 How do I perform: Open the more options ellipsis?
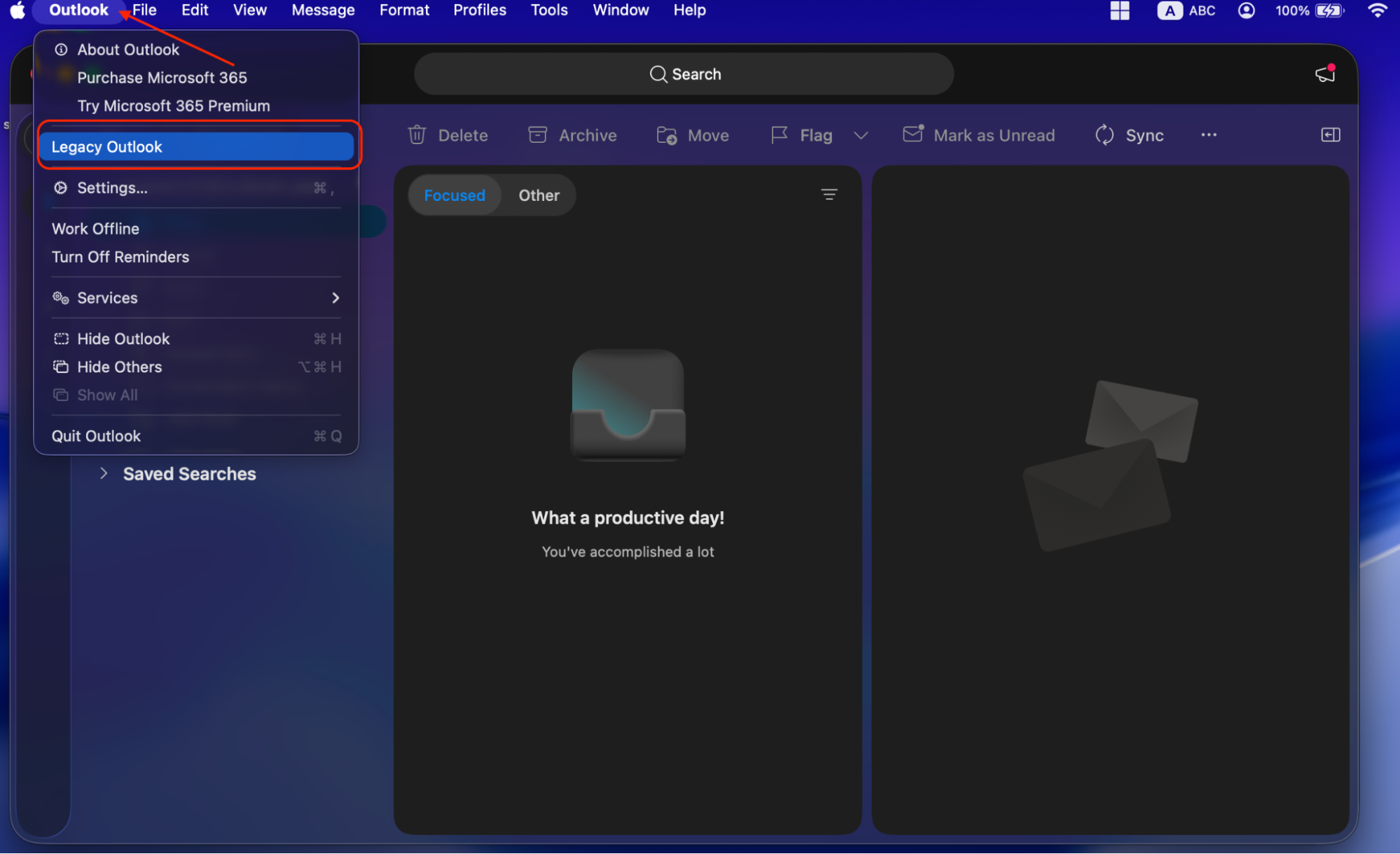(1208, 135)
